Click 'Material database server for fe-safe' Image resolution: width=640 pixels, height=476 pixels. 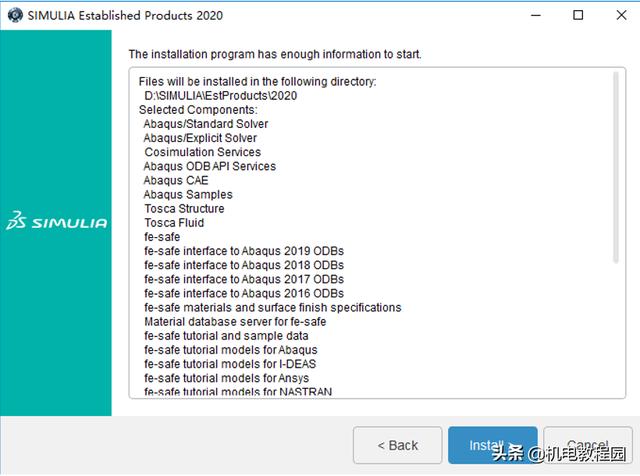235,322
